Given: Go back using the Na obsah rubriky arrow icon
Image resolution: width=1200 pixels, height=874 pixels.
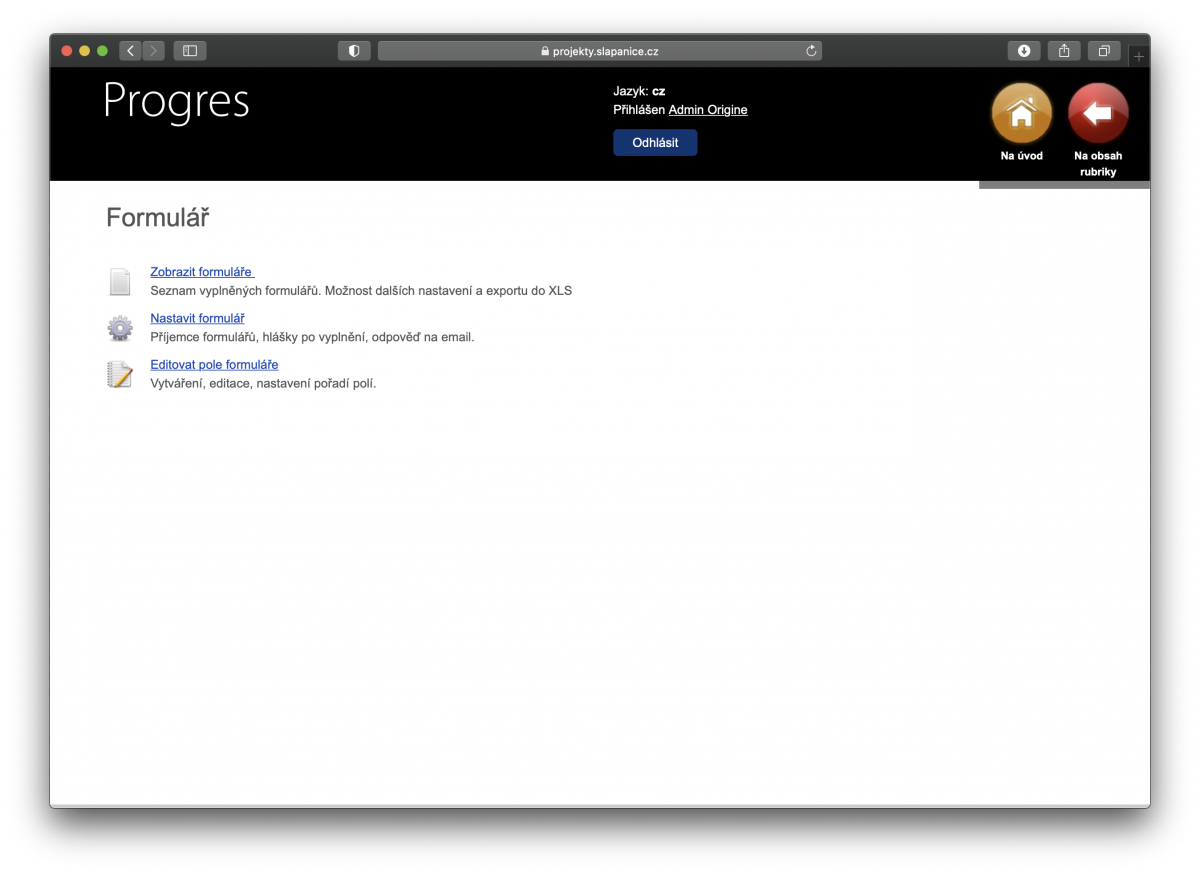Looking at the screenshot, I should (x=1097, y=114).
